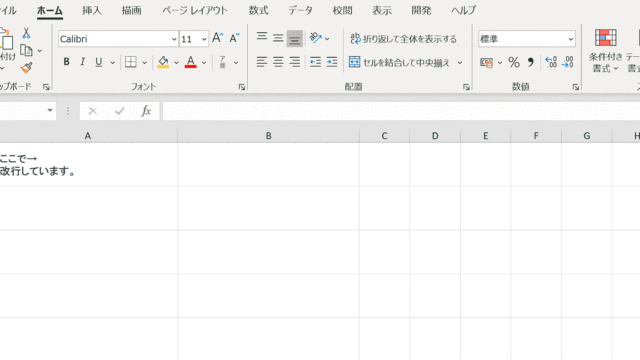Expand font color dropdown arrow
Viewport: 640px width, 360px height.
click(204, 62)
